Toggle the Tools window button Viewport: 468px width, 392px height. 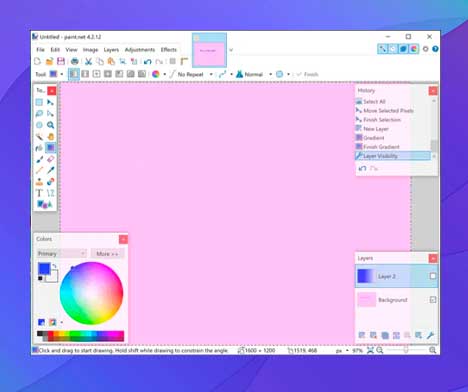pos(383,49)
